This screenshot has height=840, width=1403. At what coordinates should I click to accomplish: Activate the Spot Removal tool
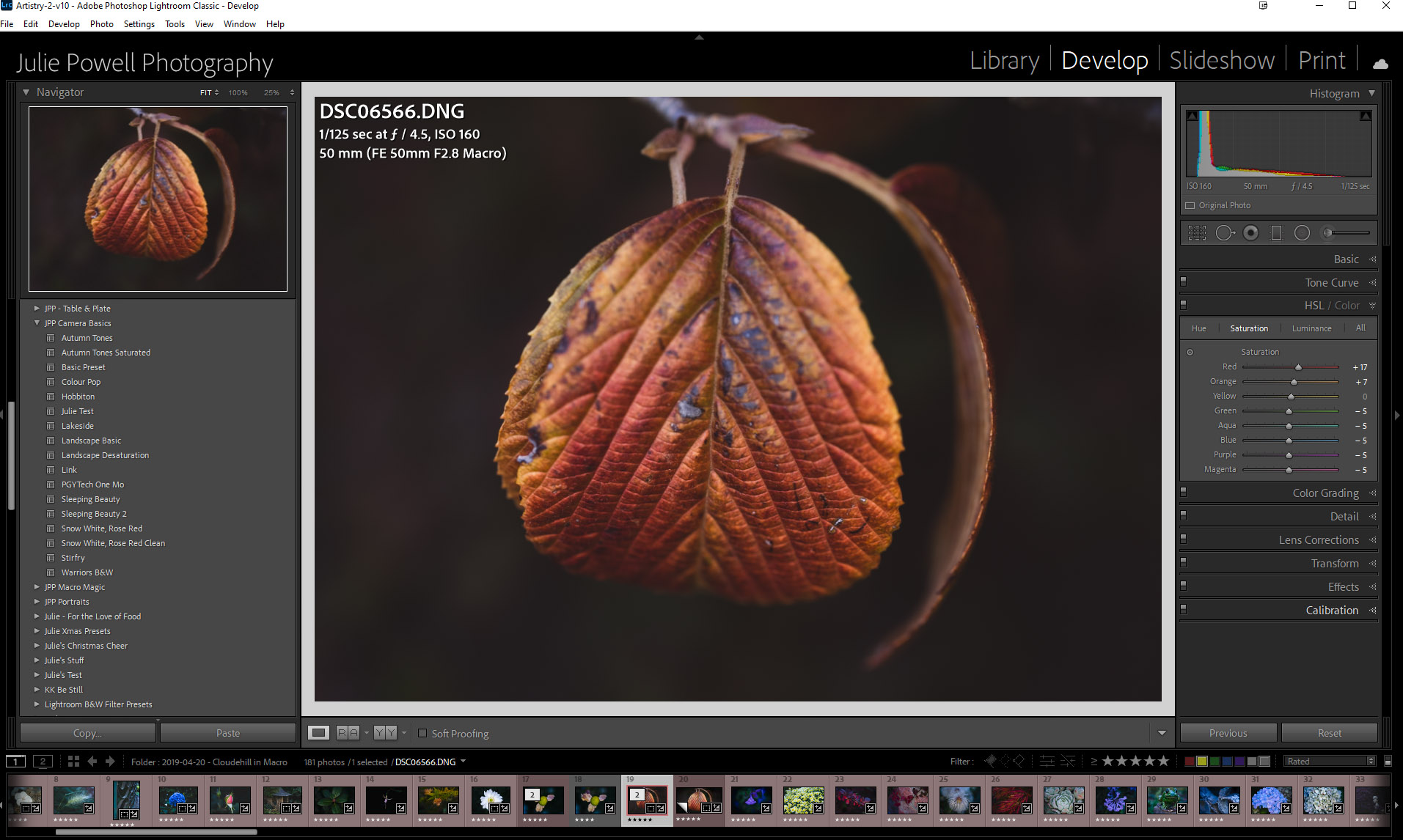coord(1224,233)
